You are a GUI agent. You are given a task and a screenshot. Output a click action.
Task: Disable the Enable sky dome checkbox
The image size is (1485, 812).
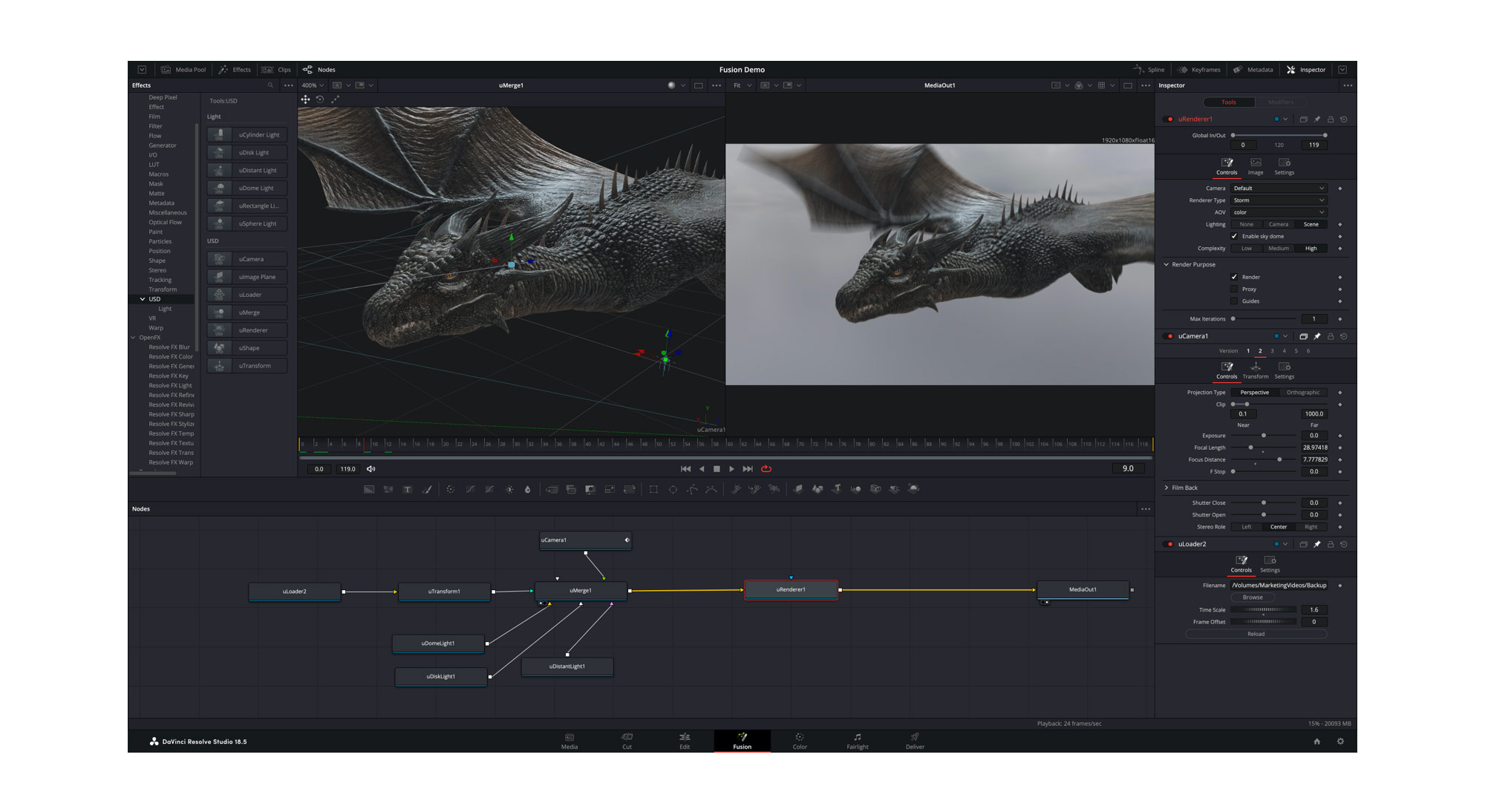[1234, 237]
